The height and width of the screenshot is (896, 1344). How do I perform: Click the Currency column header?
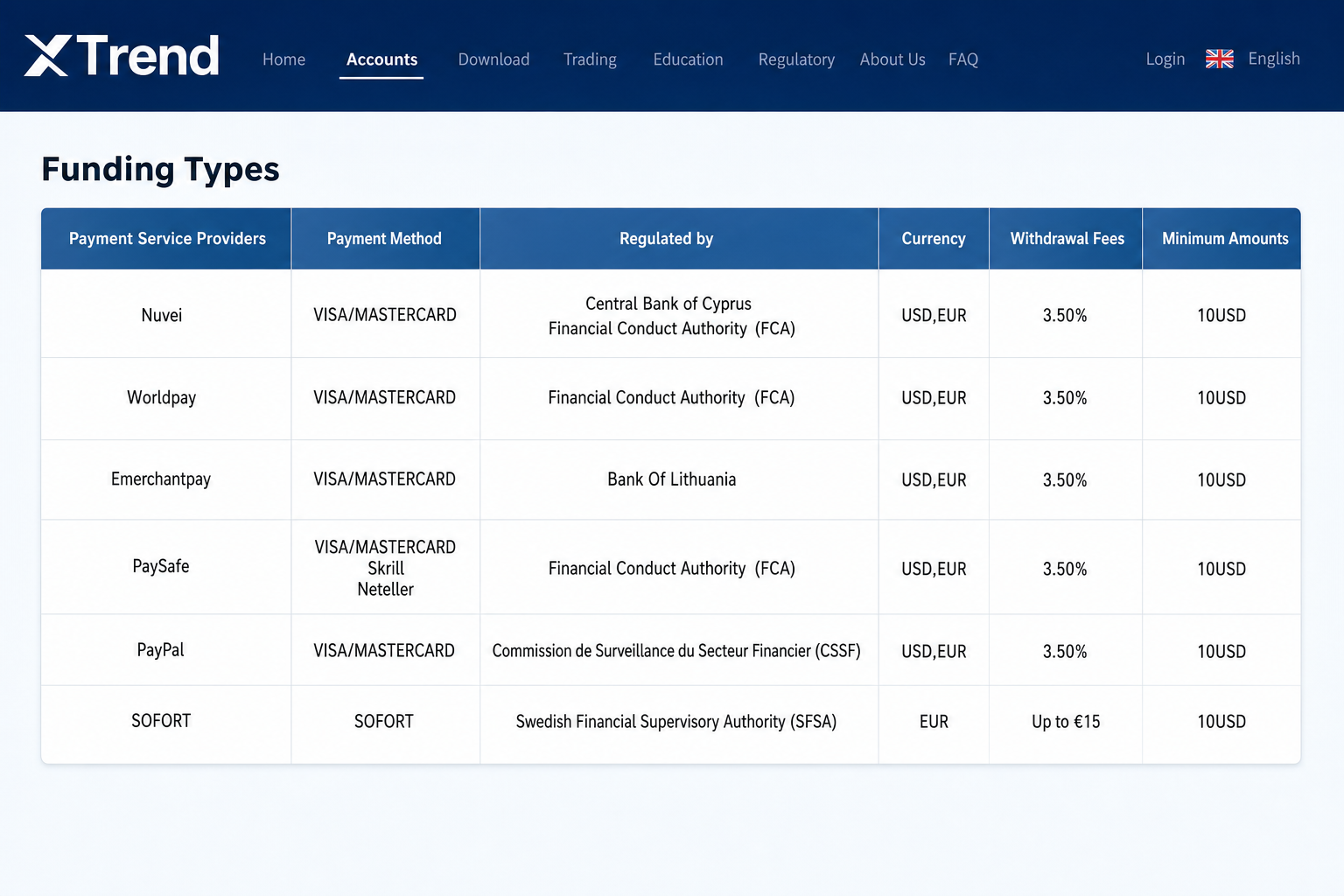tap(934, 238)
